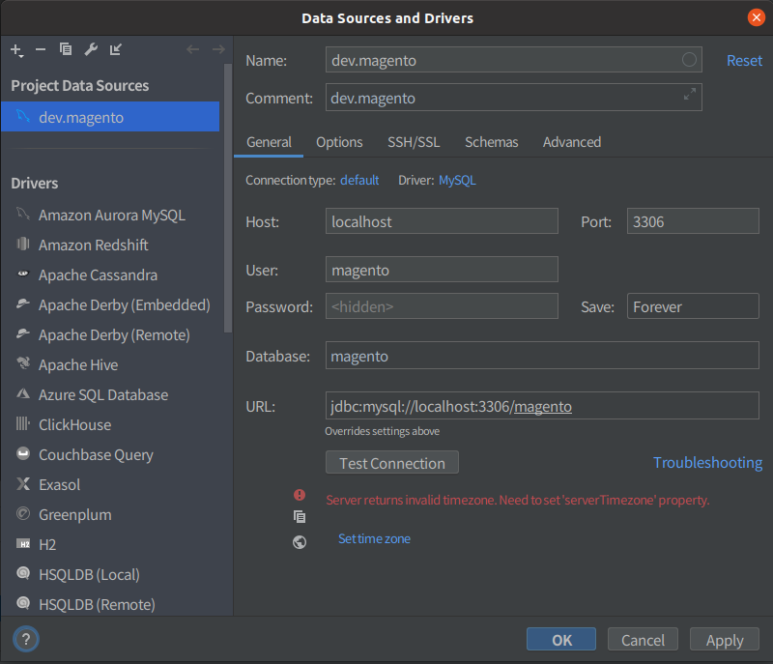Click the Host input field
Image resolution: width=773 pixels, height=664 pixels.
442,221
